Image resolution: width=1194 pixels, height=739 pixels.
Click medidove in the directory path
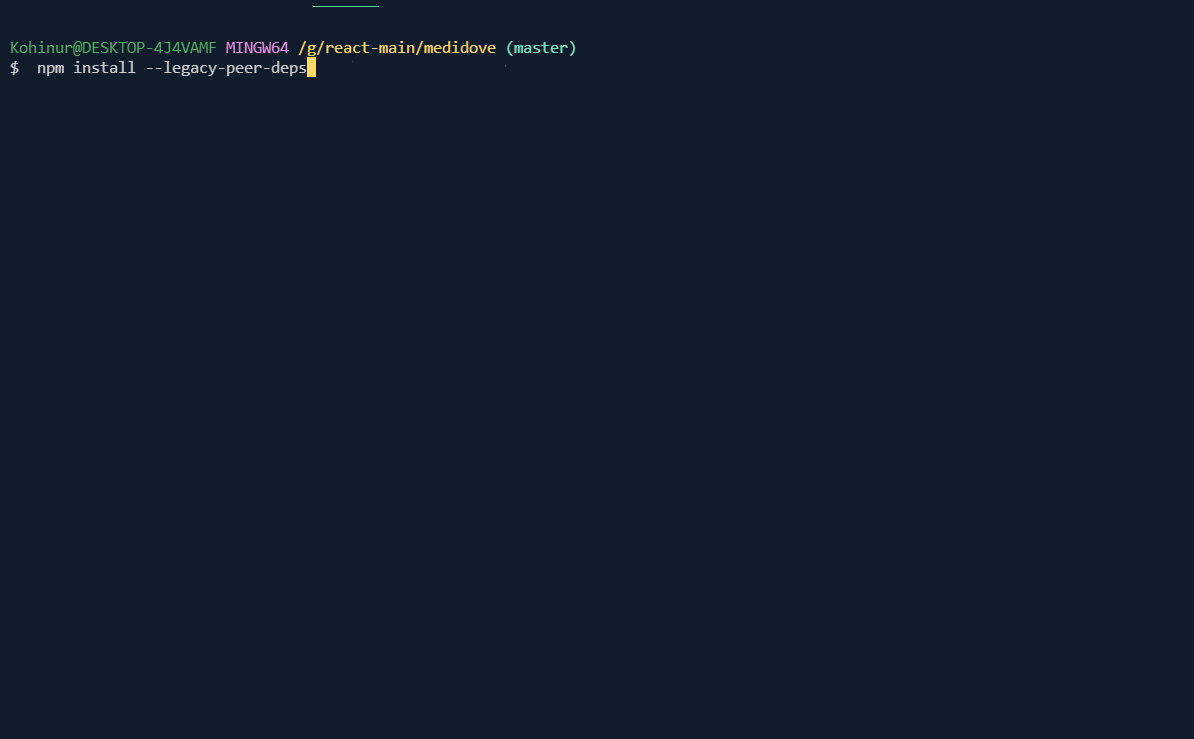pyautogui.click(x=460, y=47)
